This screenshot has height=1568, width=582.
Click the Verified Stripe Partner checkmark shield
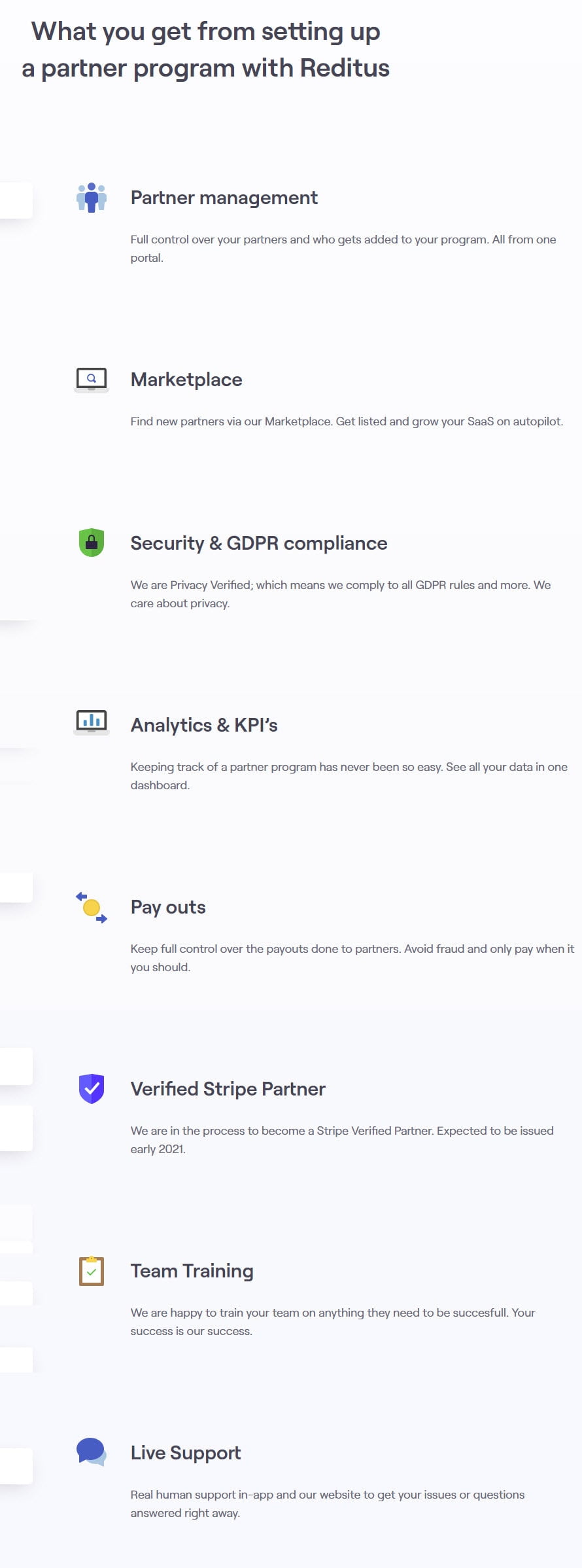tap(92, 1088)
